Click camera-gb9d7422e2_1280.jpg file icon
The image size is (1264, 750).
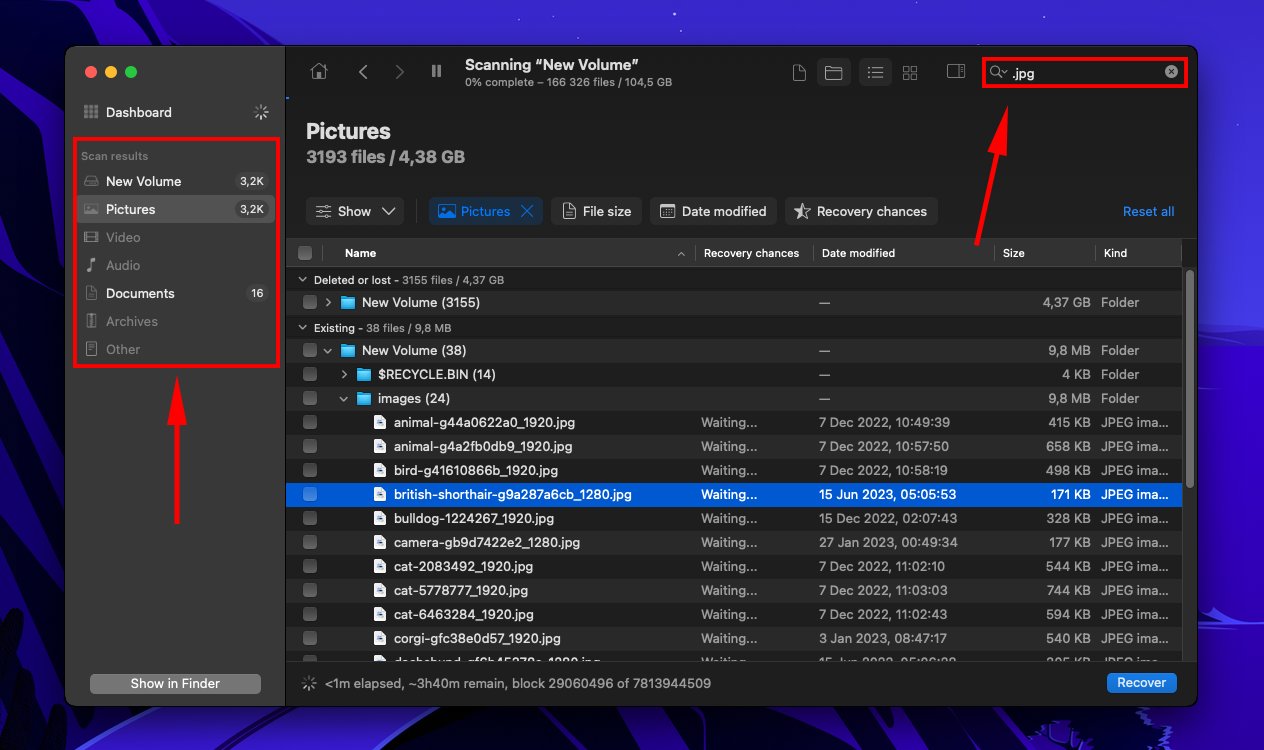[379, 542]
